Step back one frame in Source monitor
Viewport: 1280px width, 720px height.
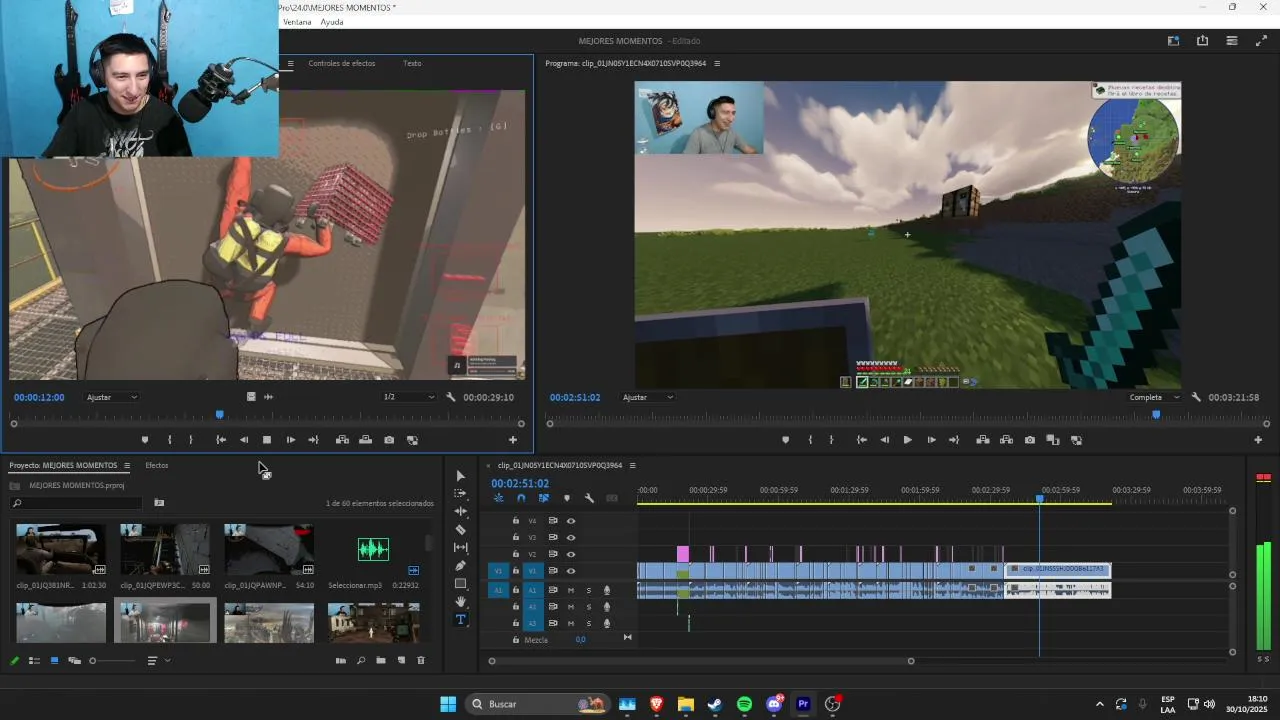pyautogui.click(x=243, y=440)
